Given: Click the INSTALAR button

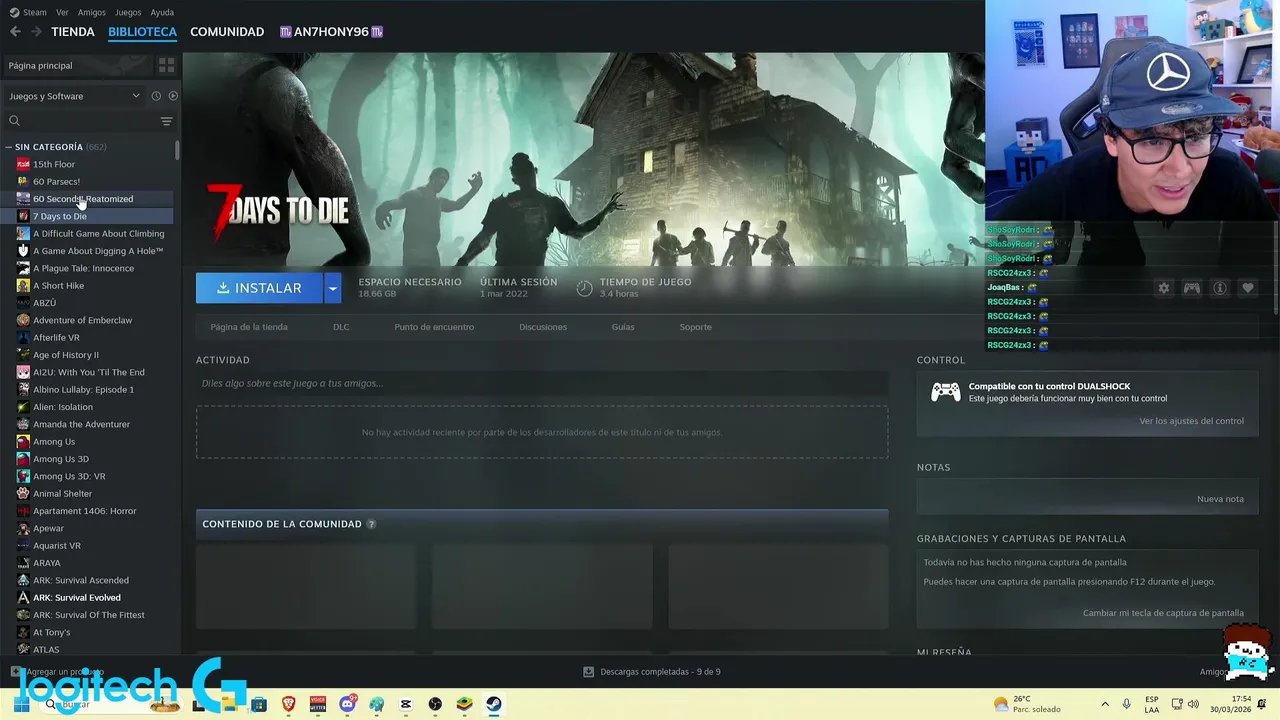Looking at the screenshot, I should coord(259,288).
